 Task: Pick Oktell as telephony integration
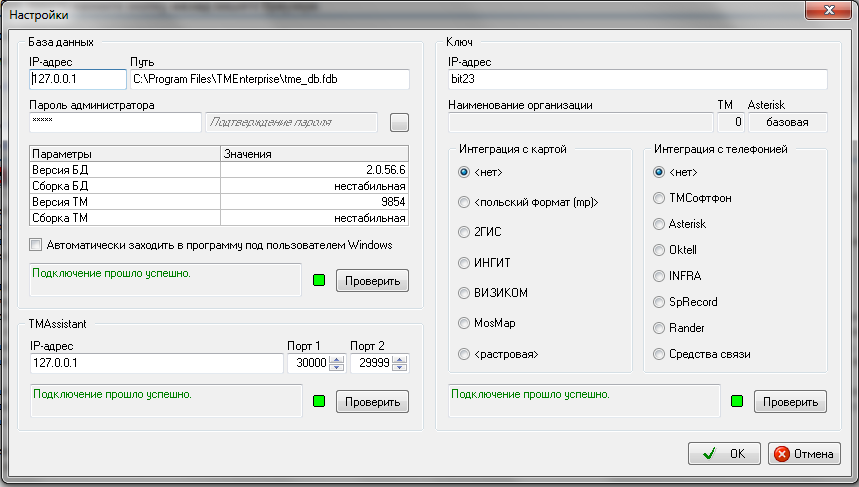[x=659, y=250]
